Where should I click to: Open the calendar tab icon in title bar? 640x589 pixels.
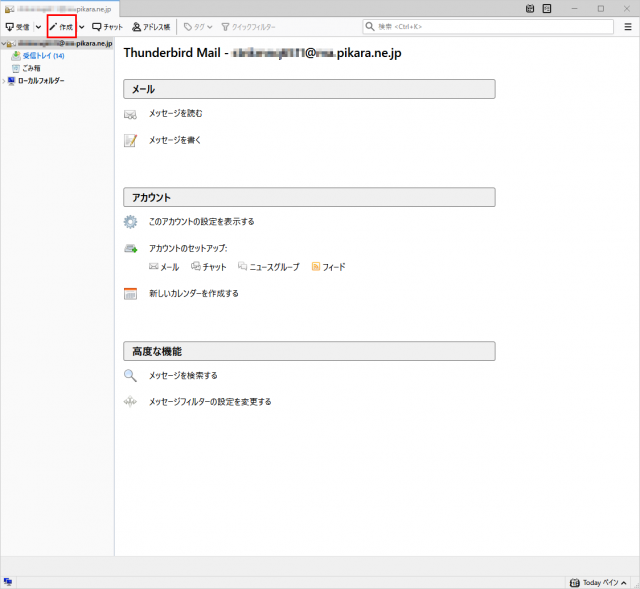[529, 8]
